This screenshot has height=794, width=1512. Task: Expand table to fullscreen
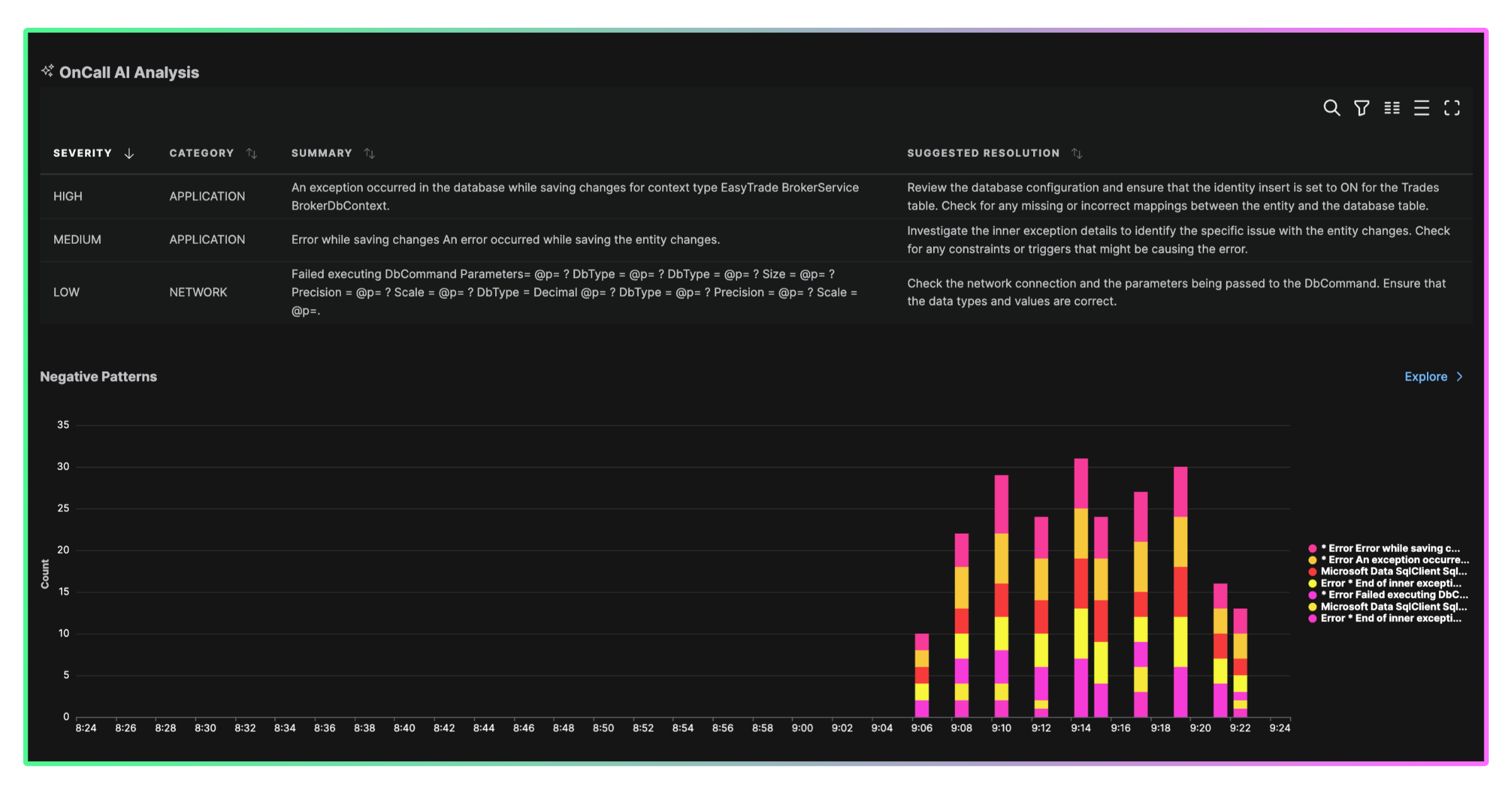tap(1452, 108)
